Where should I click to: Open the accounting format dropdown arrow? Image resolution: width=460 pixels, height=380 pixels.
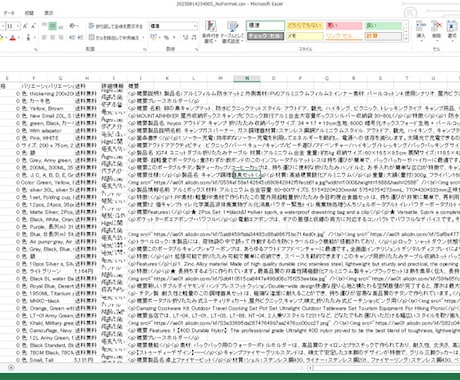(159, 38)
